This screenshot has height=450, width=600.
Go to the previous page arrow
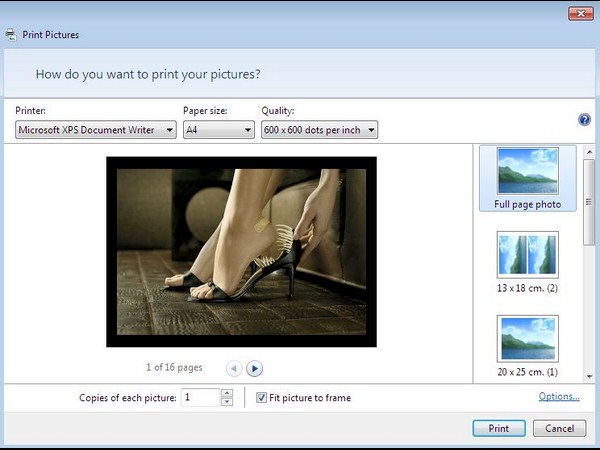click(234, 368)
